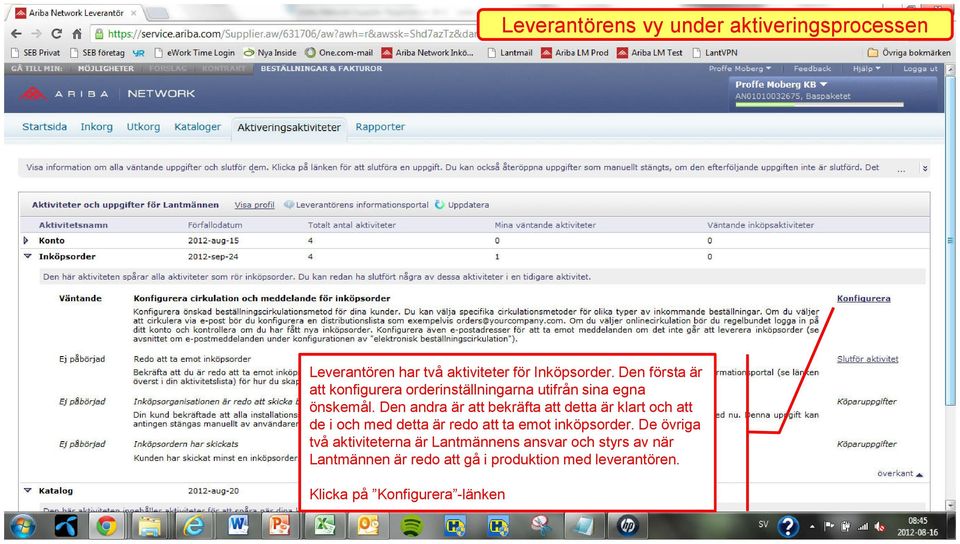Click the network signal tray icon
Image resolution: width=960 pixels, height=544 pixels.
coord(863,526)
